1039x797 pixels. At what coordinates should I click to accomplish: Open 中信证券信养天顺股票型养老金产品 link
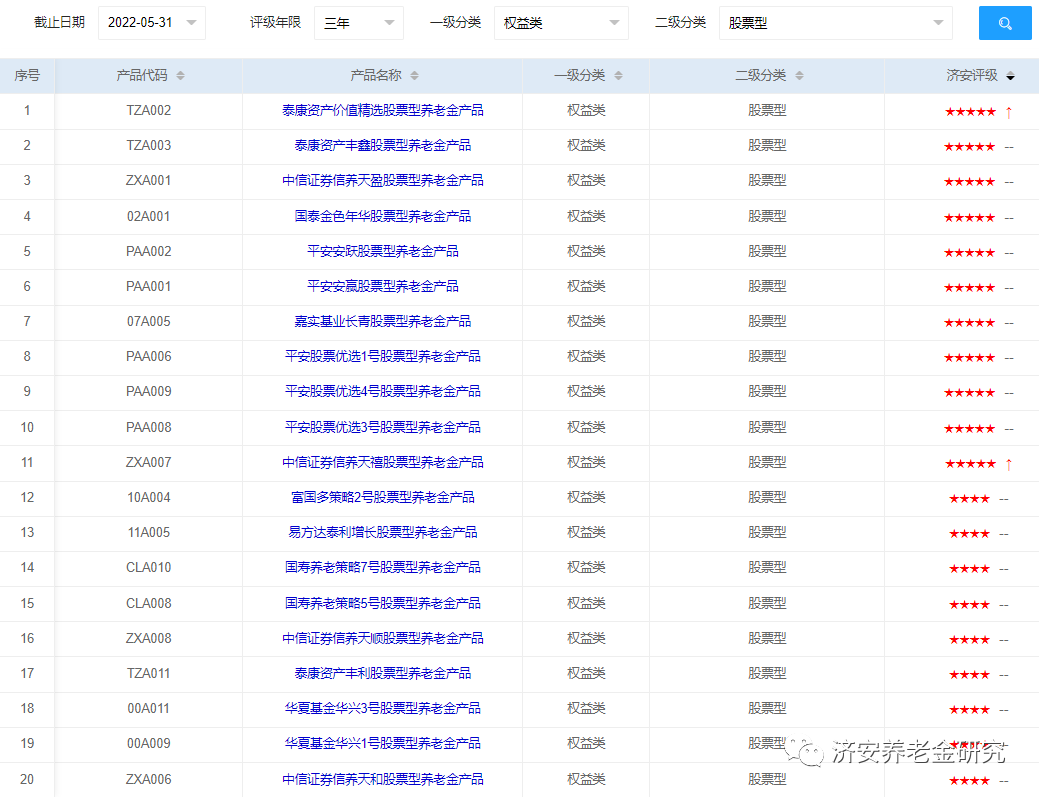(382, 639)
